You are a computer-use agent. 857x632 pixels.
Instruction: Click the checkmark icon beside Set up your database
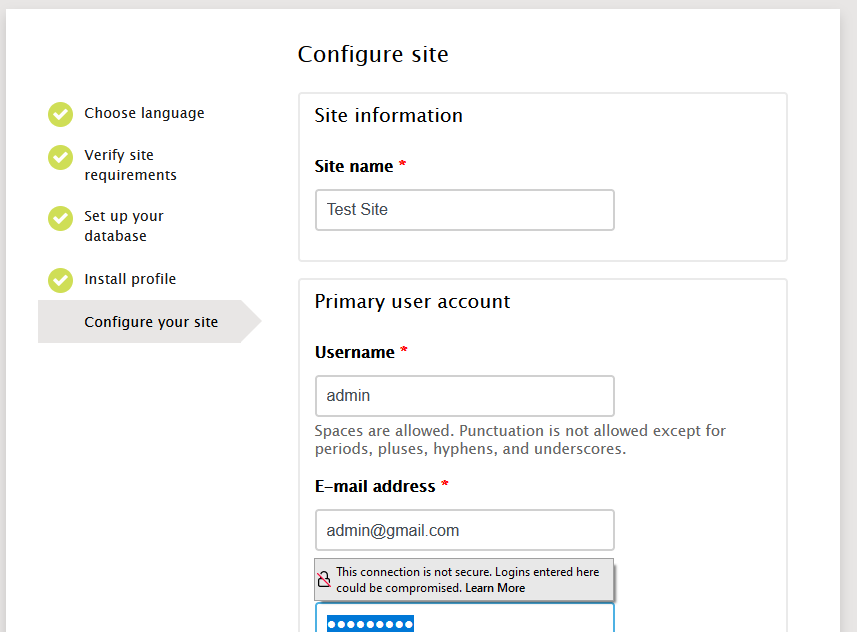(61, 218)
